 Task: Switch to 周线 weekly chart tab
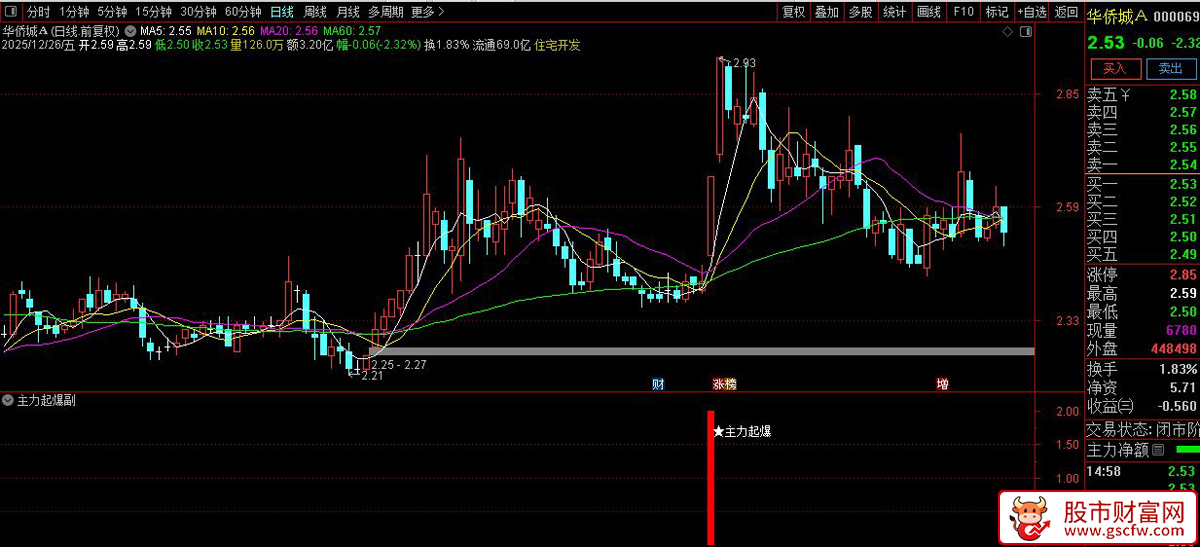click(315, 12)
